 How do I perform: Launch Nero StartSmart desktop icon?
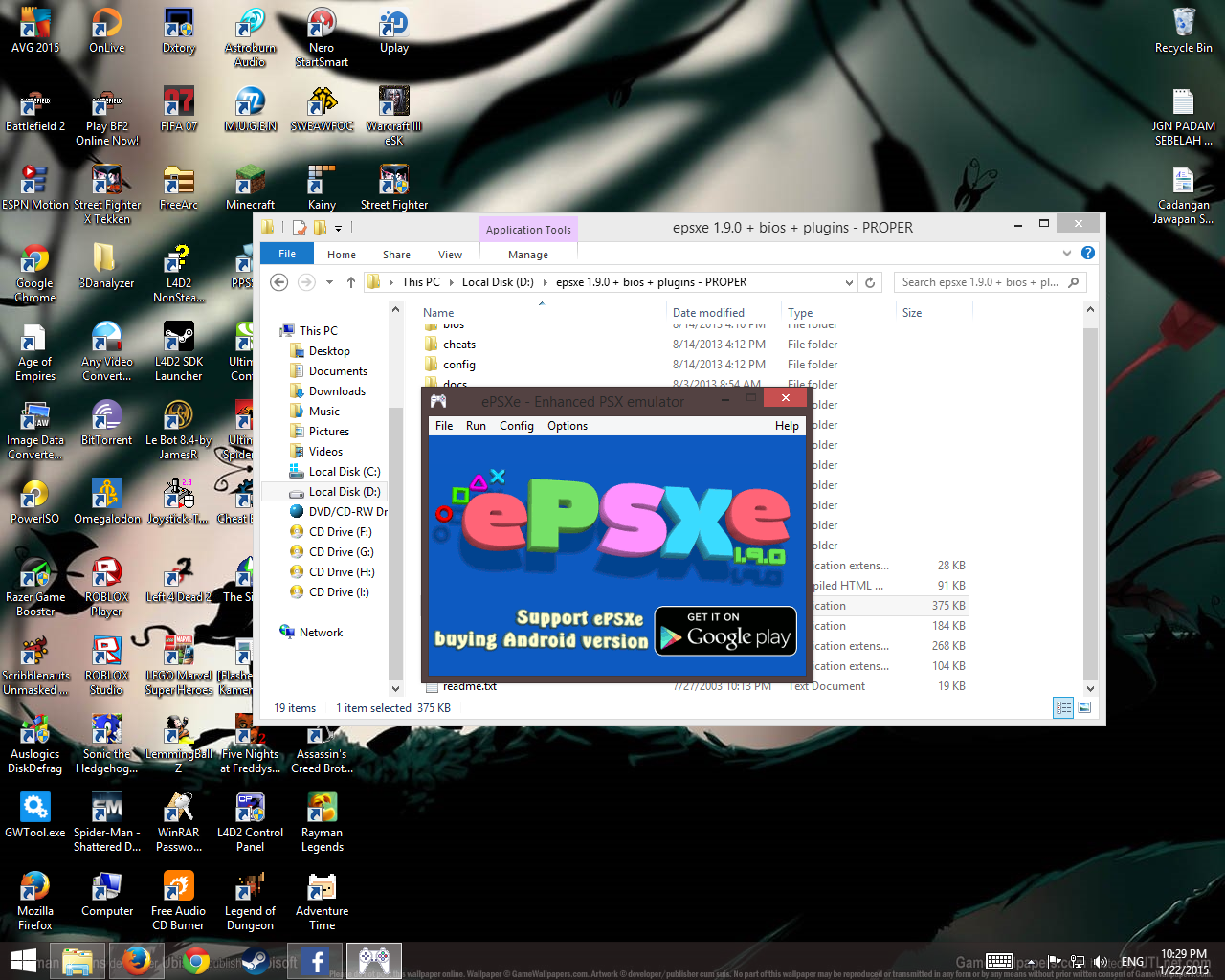coord(322,37)
